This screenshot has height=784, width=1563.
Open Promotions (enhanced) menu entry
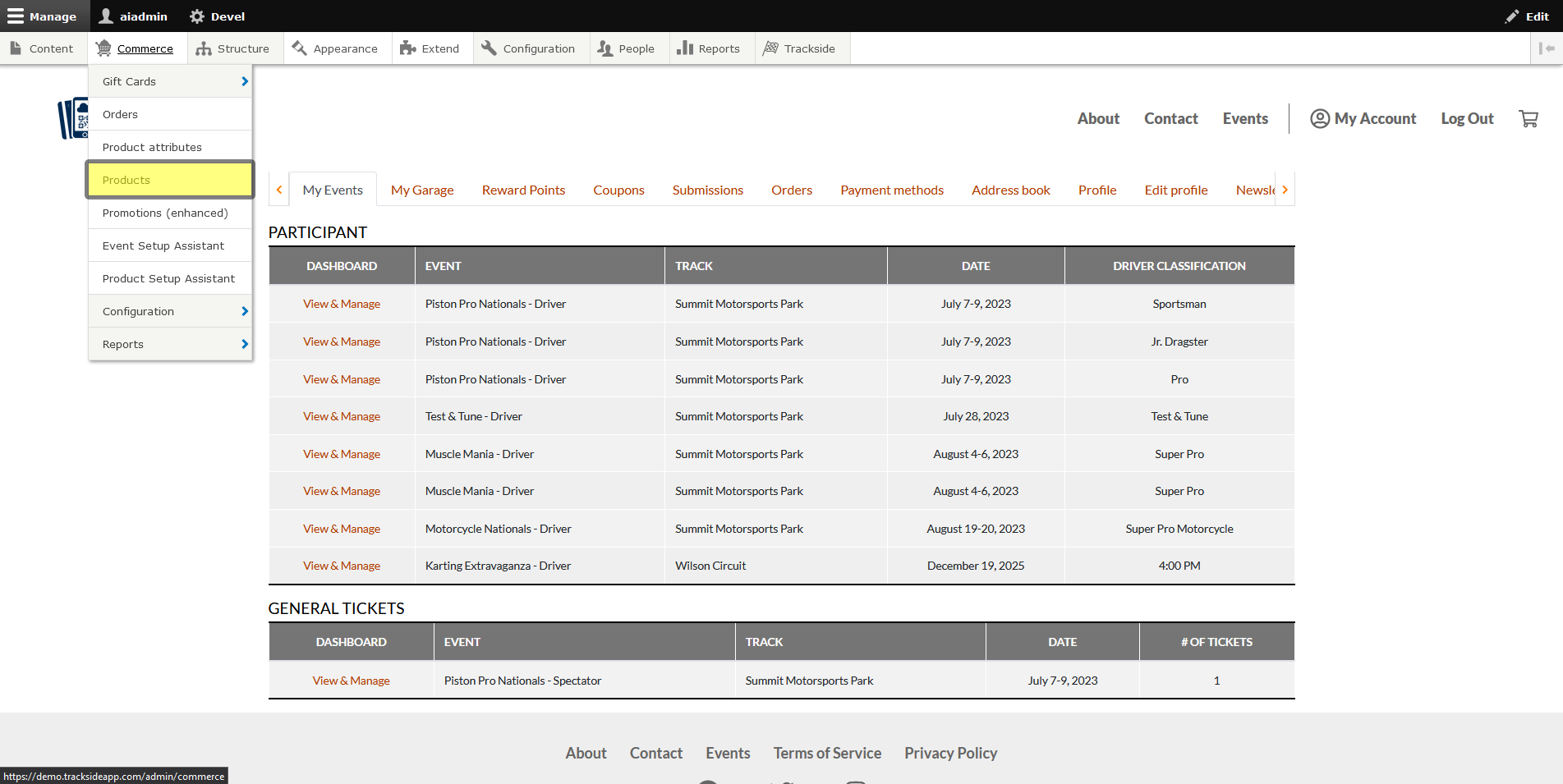[x=170, y=213]
